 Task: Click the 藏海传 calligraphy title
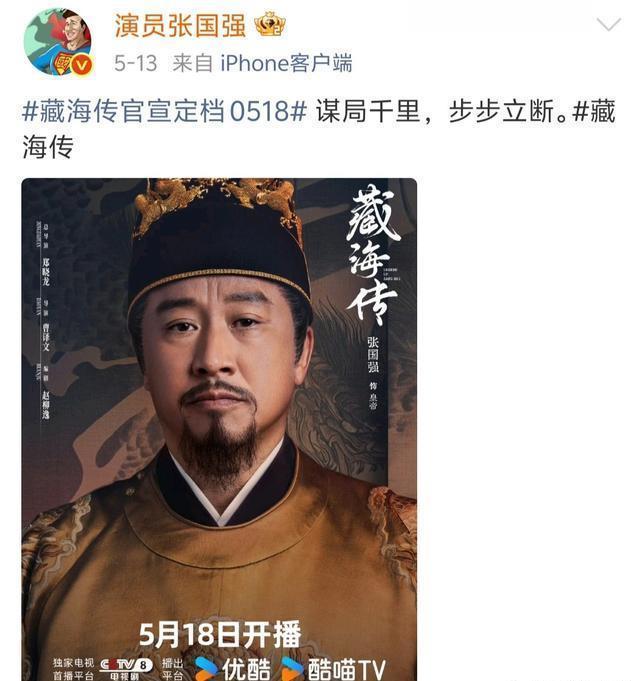(x=373, y=255)
